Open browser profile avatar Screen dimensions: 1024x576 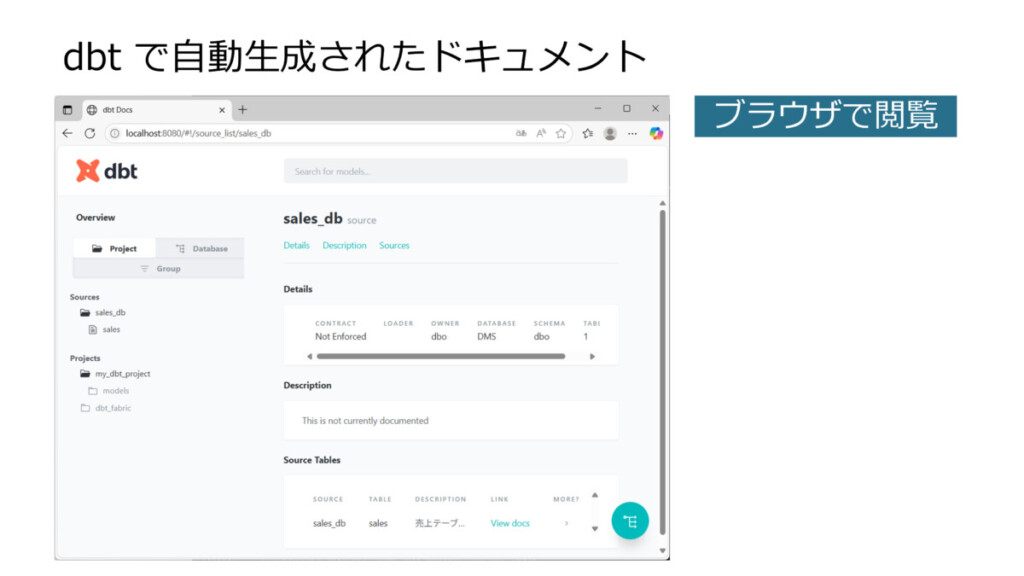coord(610,133)
